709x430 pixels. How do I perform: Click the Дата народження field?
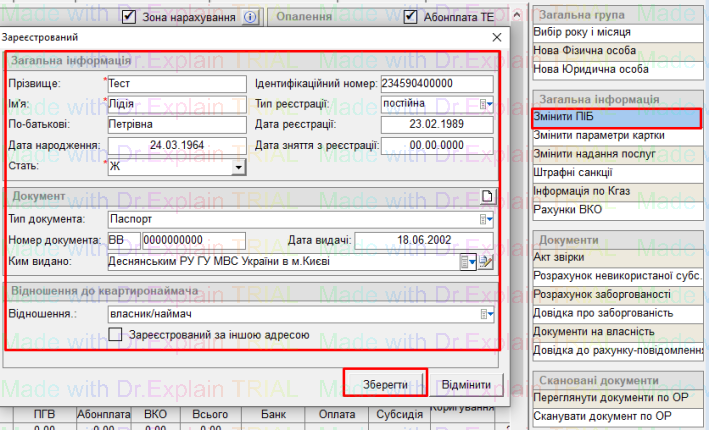[177, 146]
